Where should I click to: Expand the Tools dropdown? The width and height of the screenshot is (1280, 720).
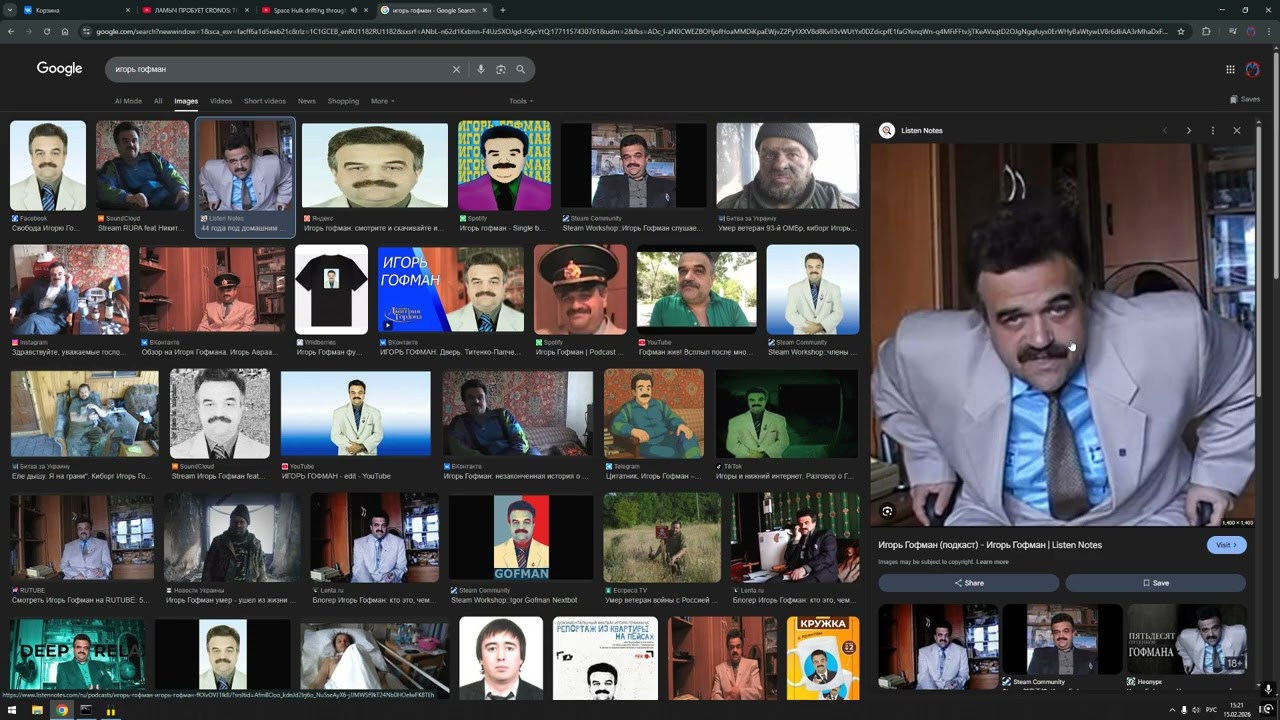(521, 101)
